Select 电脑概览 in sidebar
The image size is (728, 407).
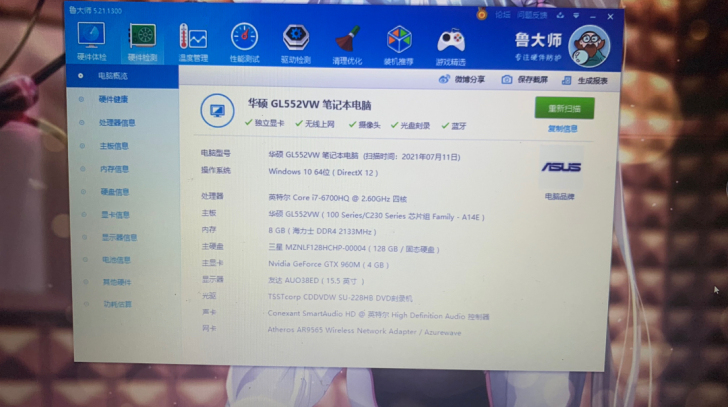122,76
